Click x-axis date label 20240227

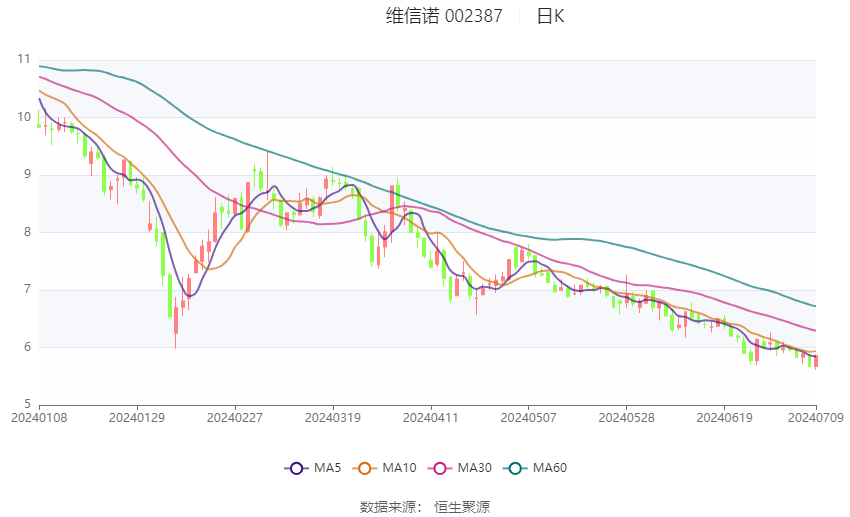pyautogui.click(x=235, y=418)
